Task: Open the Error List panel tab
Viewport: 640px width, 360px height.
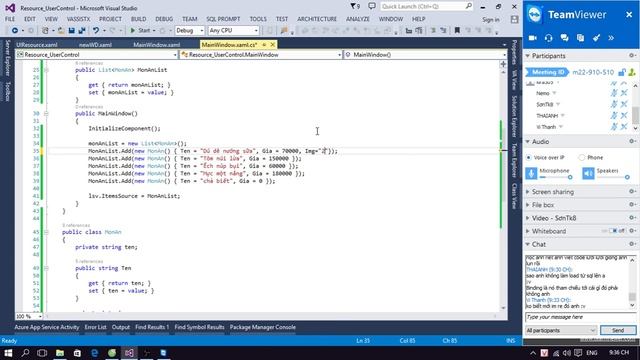Action: point(96,327)
